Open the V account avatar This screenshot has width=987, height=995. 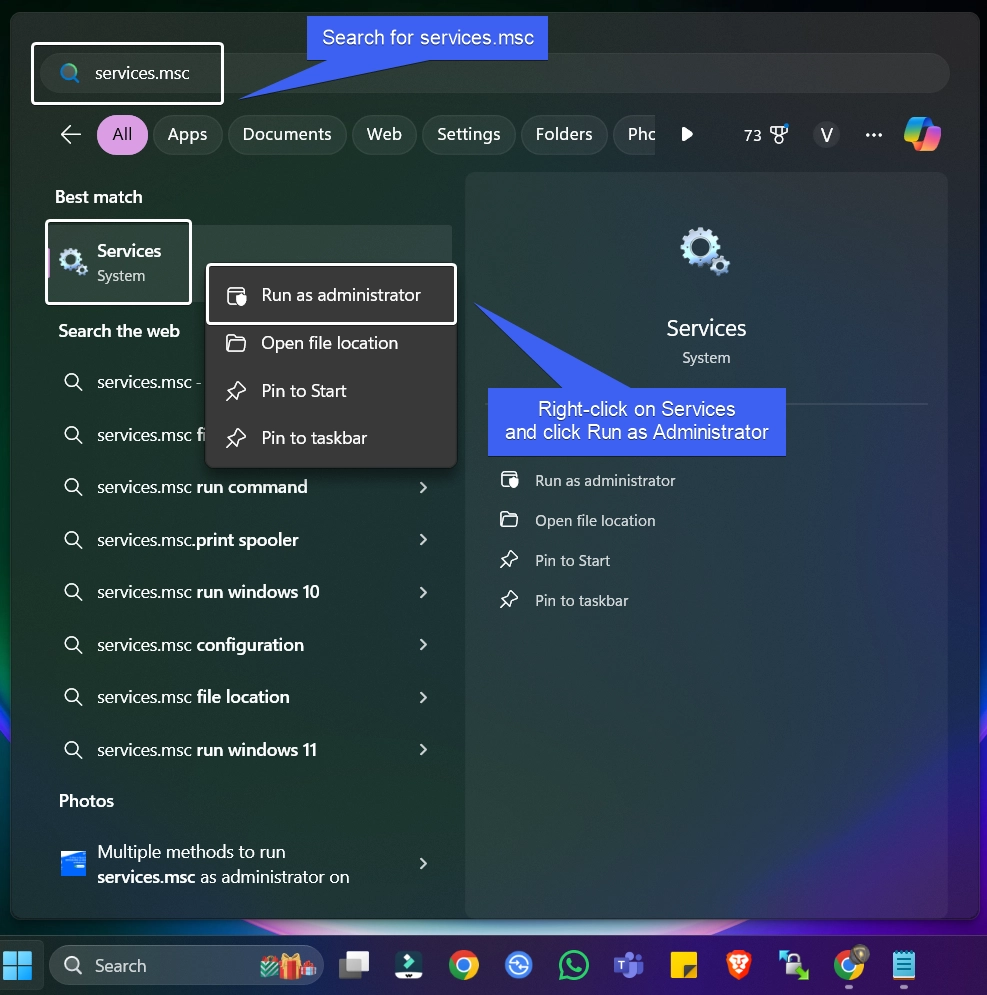(x=826, y=135)
